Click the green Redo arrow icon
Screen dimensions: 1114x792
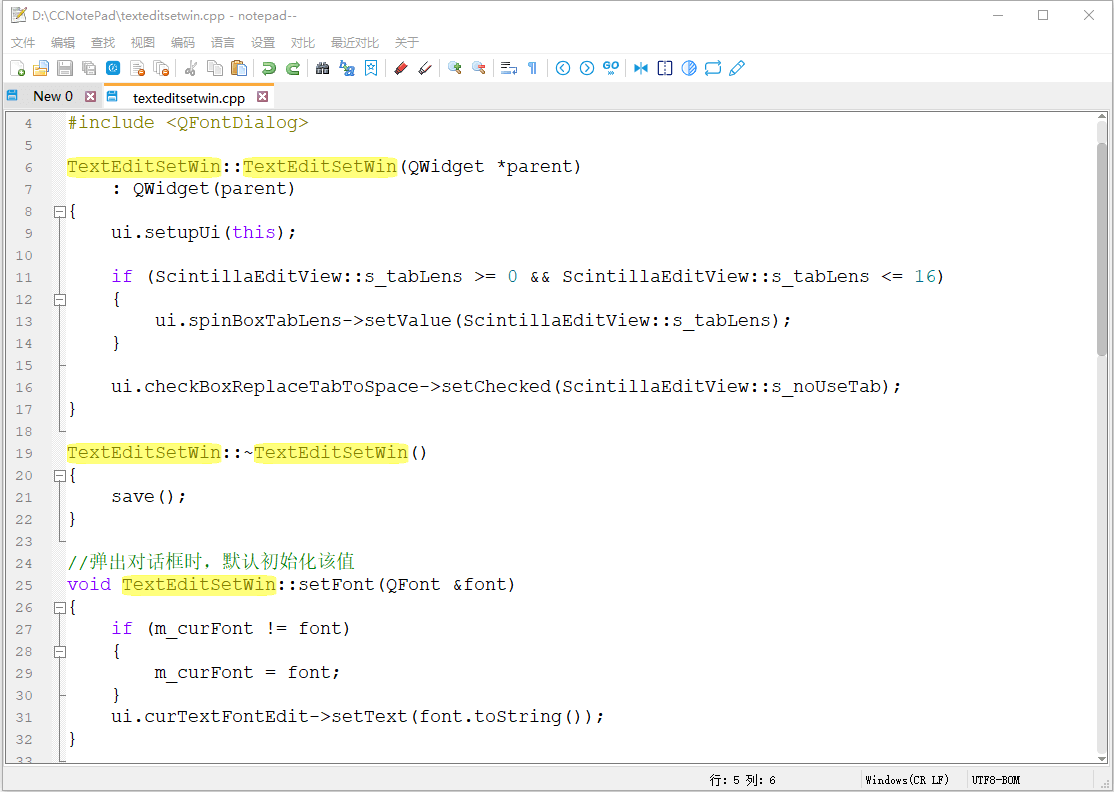pyautogui.click(x=293, y=68)
